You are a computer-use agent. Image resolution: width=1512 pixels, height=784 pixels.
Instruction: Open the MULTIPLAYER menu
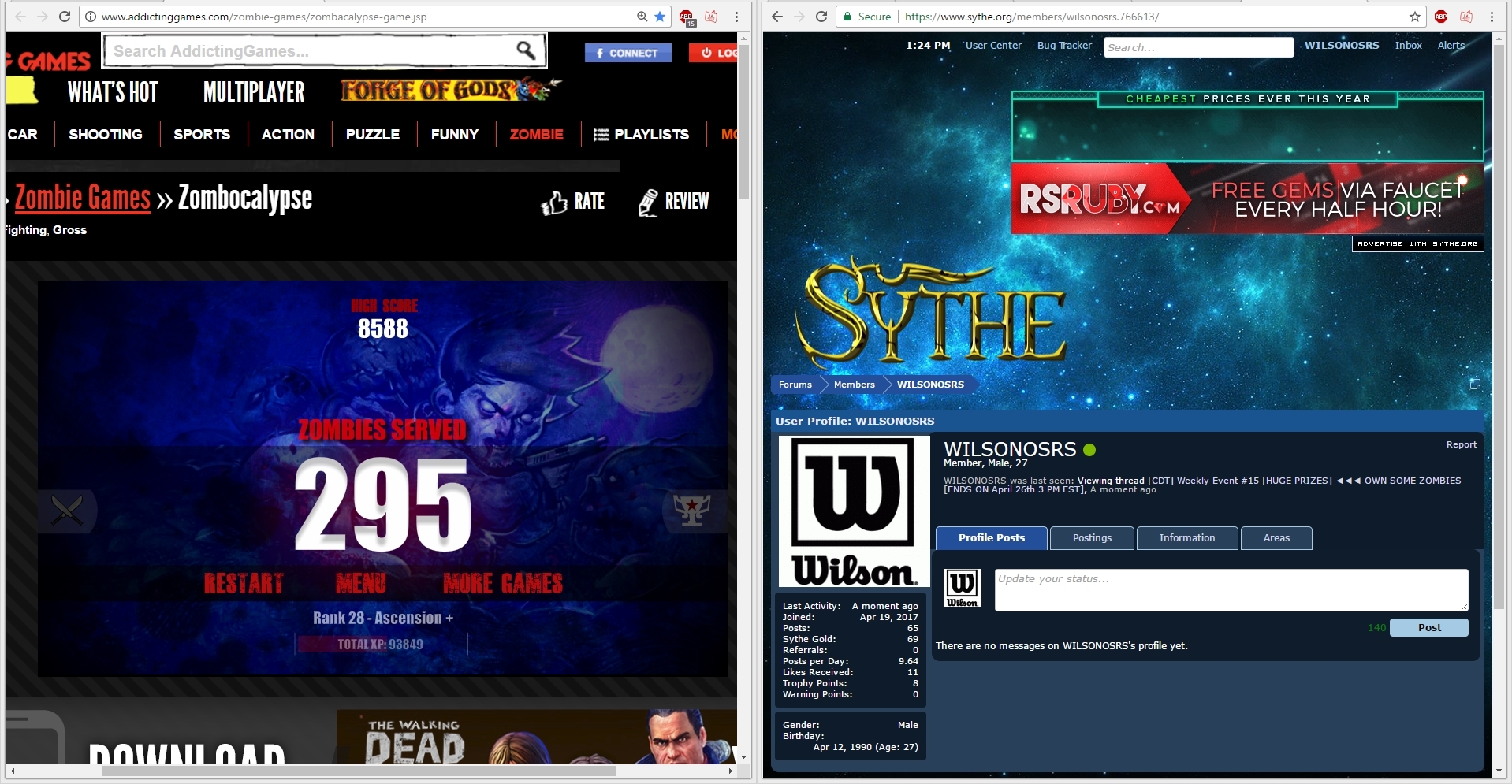coord(254,92)
